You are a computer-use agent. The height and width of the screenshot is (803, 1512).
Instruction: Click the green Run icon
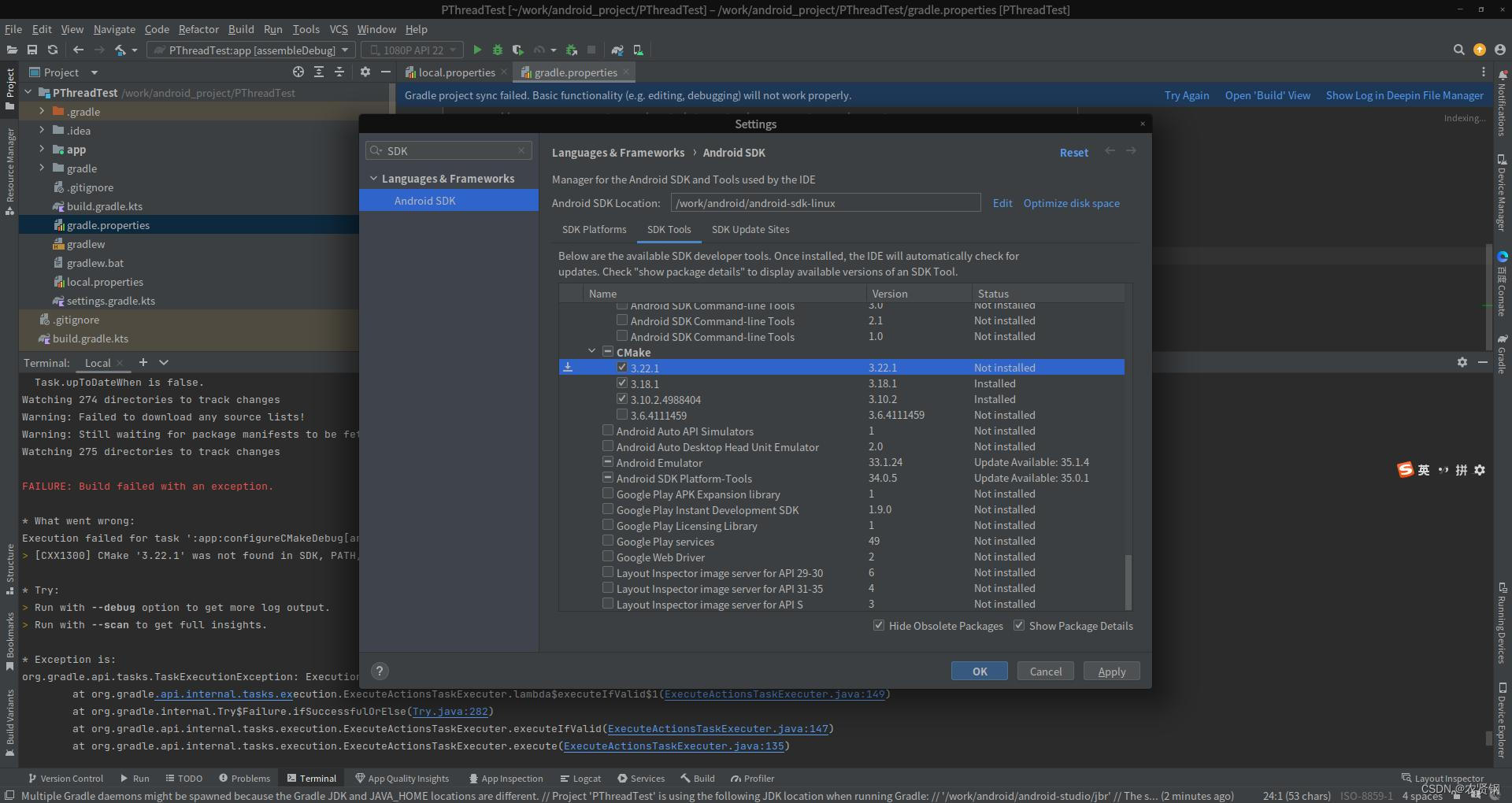point(477,50)
